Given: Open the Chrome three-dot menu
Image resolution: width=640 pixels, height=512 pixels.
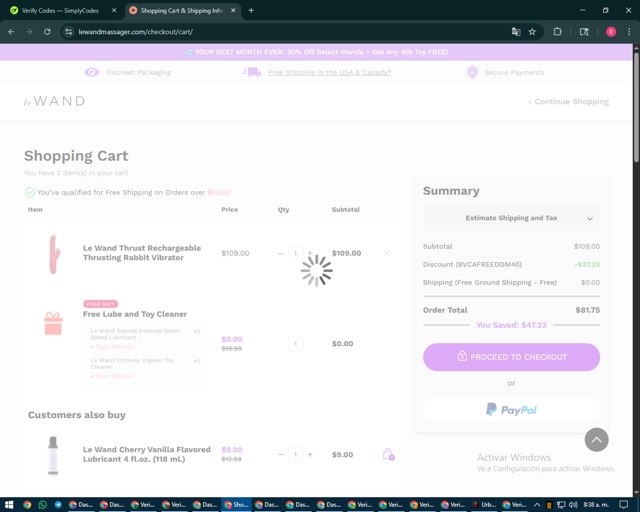Looking at the screenshot, I should click(x=629, y=31).
